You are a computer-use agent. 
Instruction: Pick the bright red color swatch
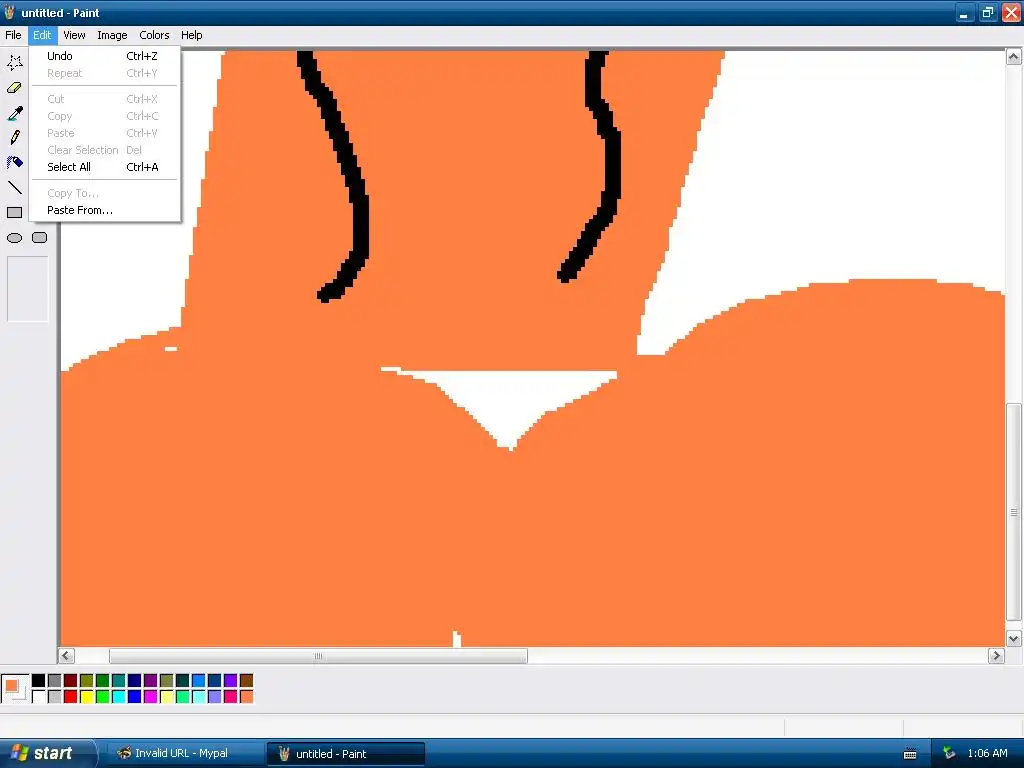pyautogui.click(x=71, y=697)
